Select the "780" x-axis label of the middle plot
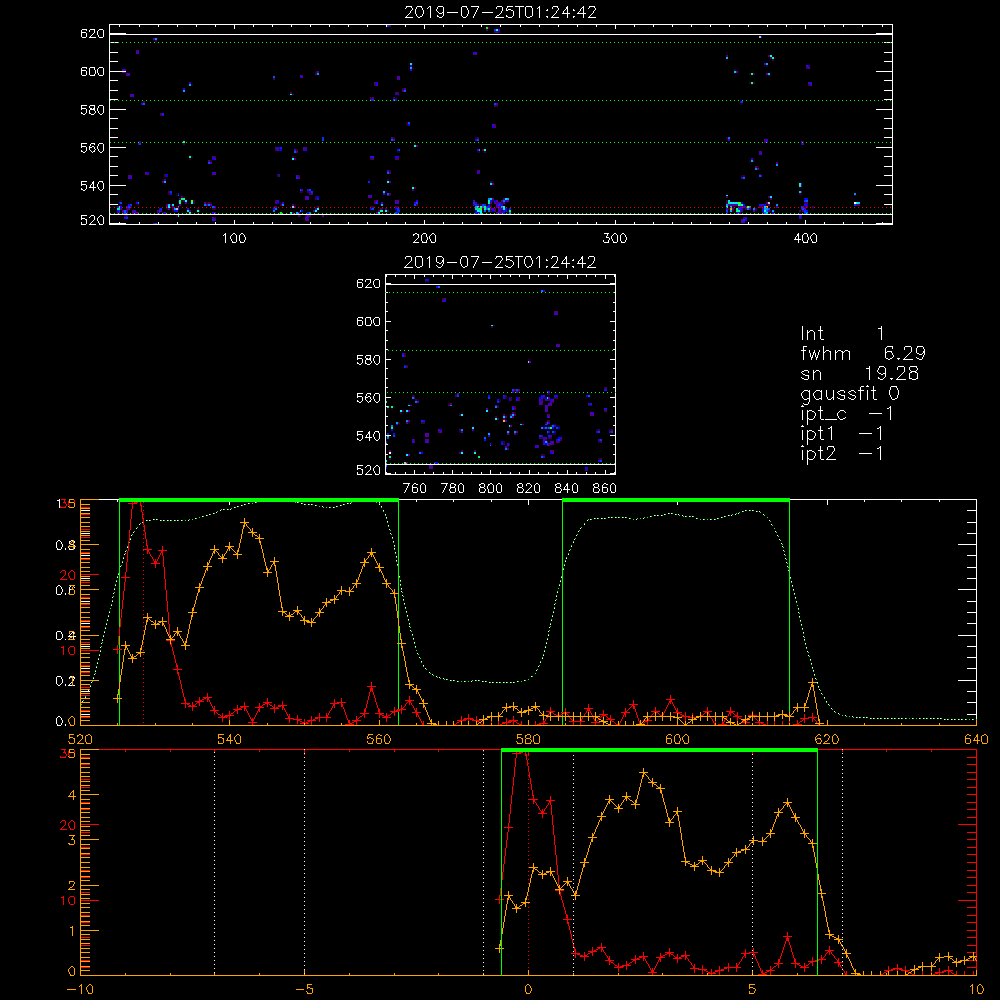This screenshot has height=1000, width=1000. coord(453,489)
